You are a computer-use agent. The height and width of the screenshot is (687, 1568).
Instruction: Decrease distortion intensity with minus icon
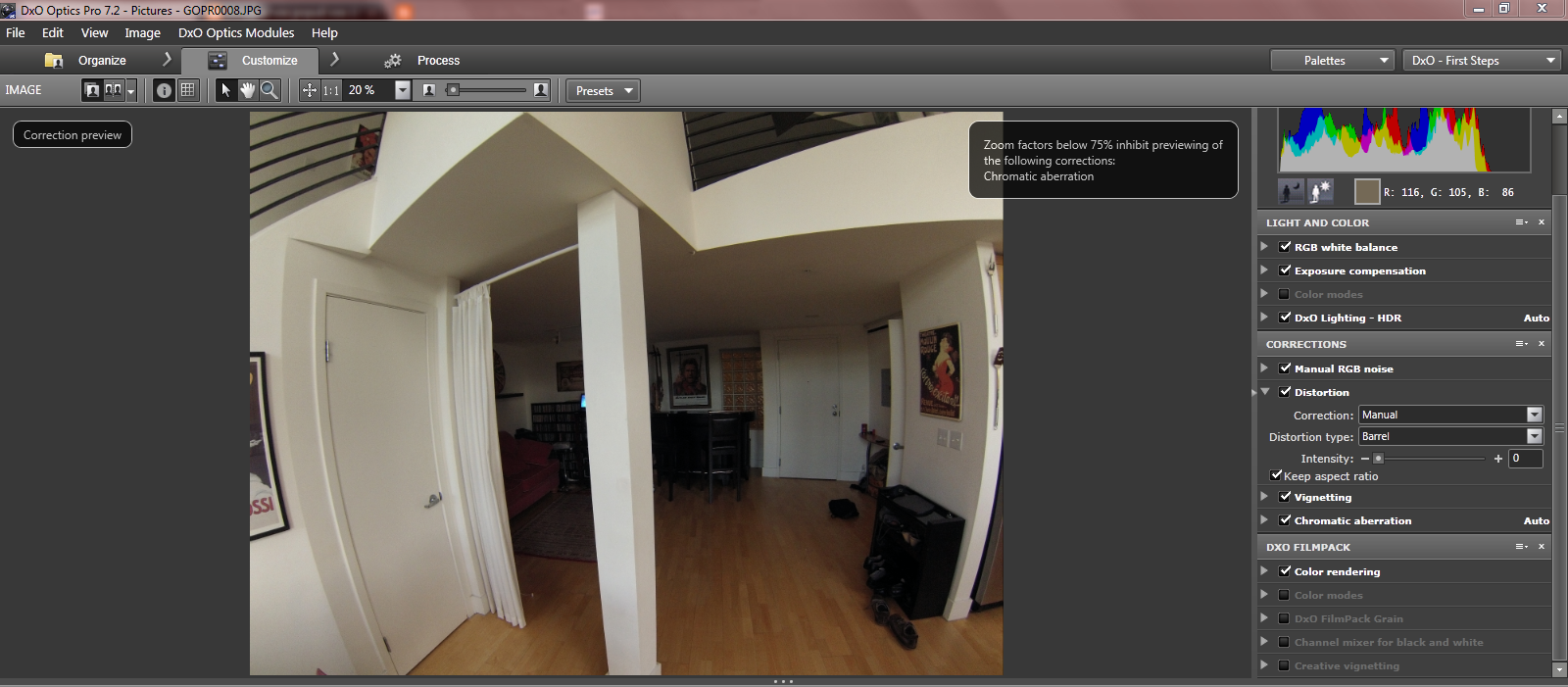coord(1365,459)
